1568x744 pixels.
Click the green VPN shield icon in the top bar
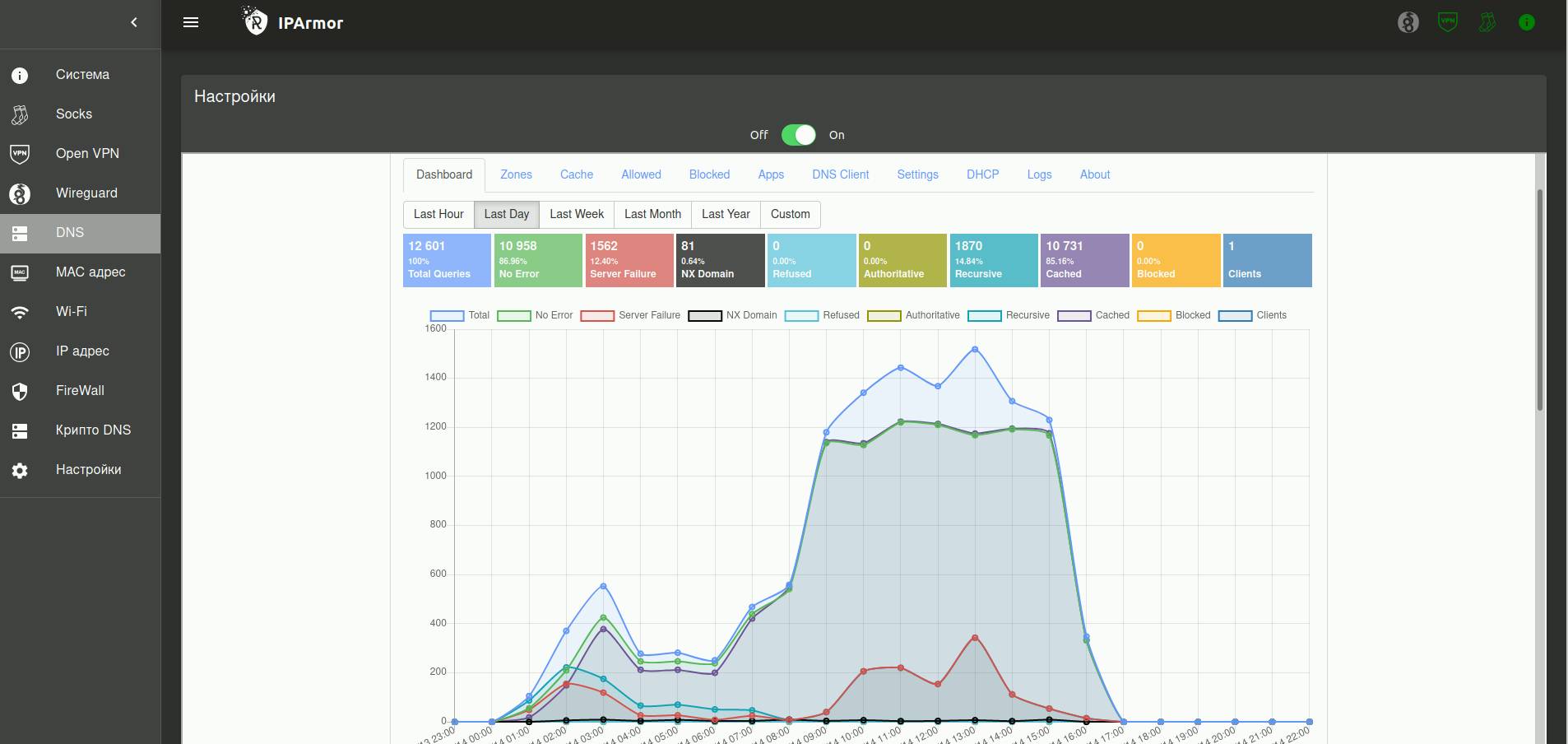click(1448, 22)
